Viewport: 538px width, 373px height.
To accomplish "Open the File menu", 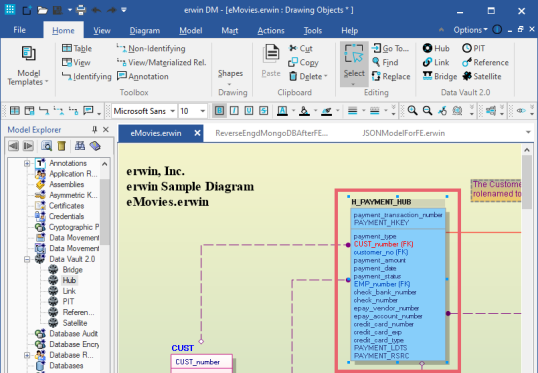I will tap(20, 30).
